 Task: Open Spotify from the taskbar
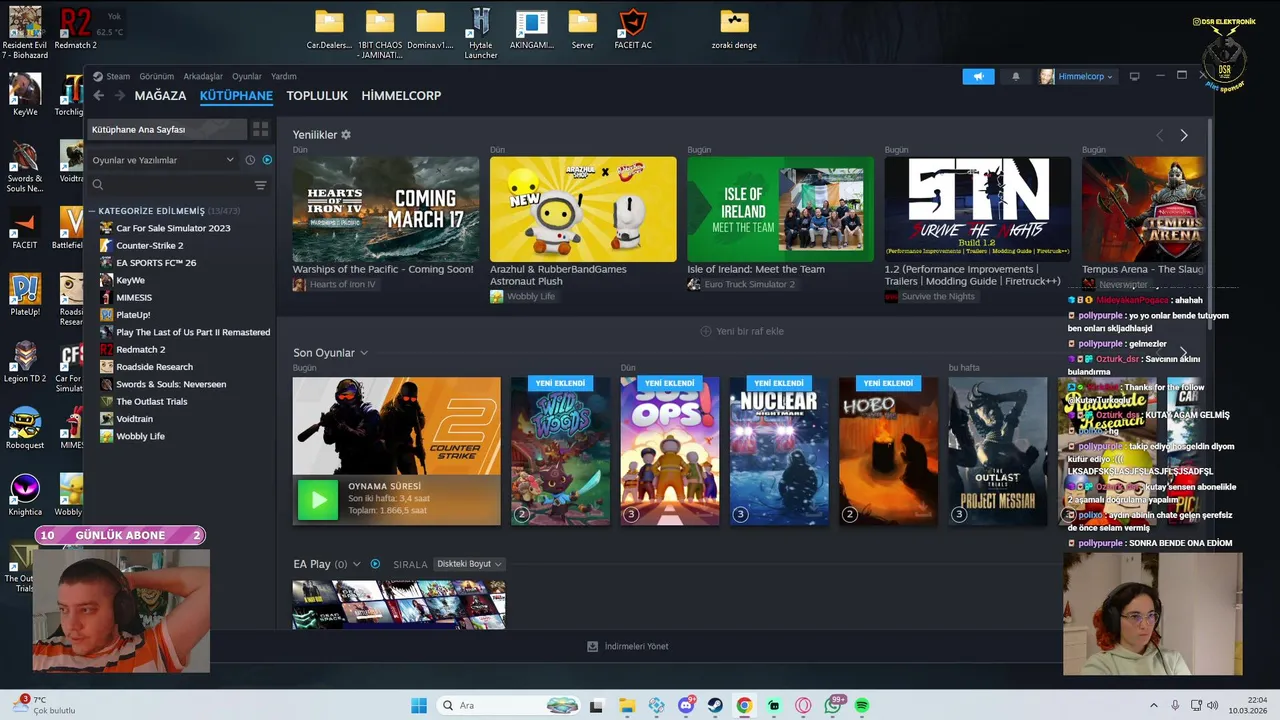[862, 705]
